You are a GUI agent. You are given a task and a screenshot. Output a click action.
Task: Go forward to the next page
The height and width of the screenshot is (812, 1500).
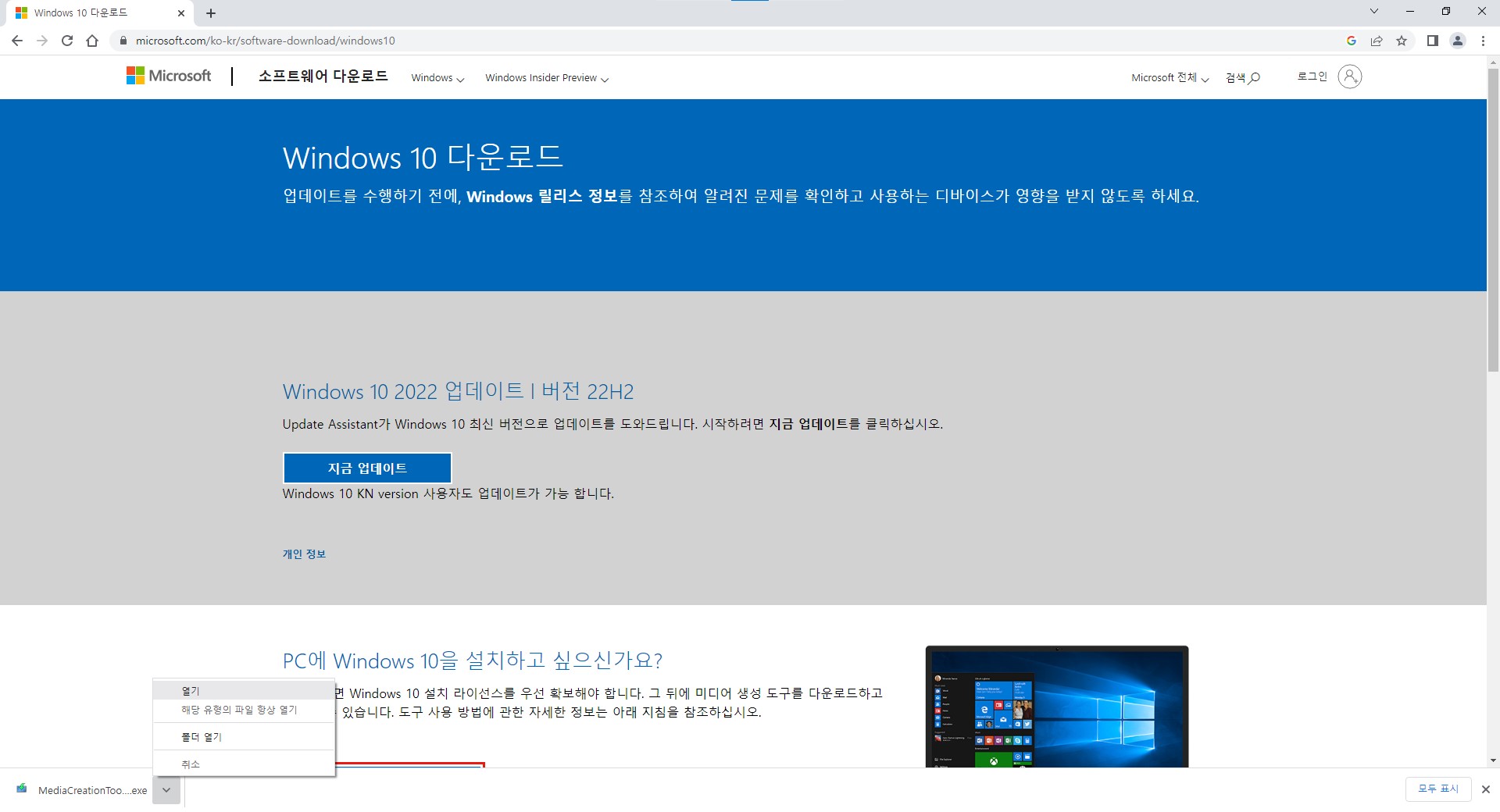coord(42,41)
